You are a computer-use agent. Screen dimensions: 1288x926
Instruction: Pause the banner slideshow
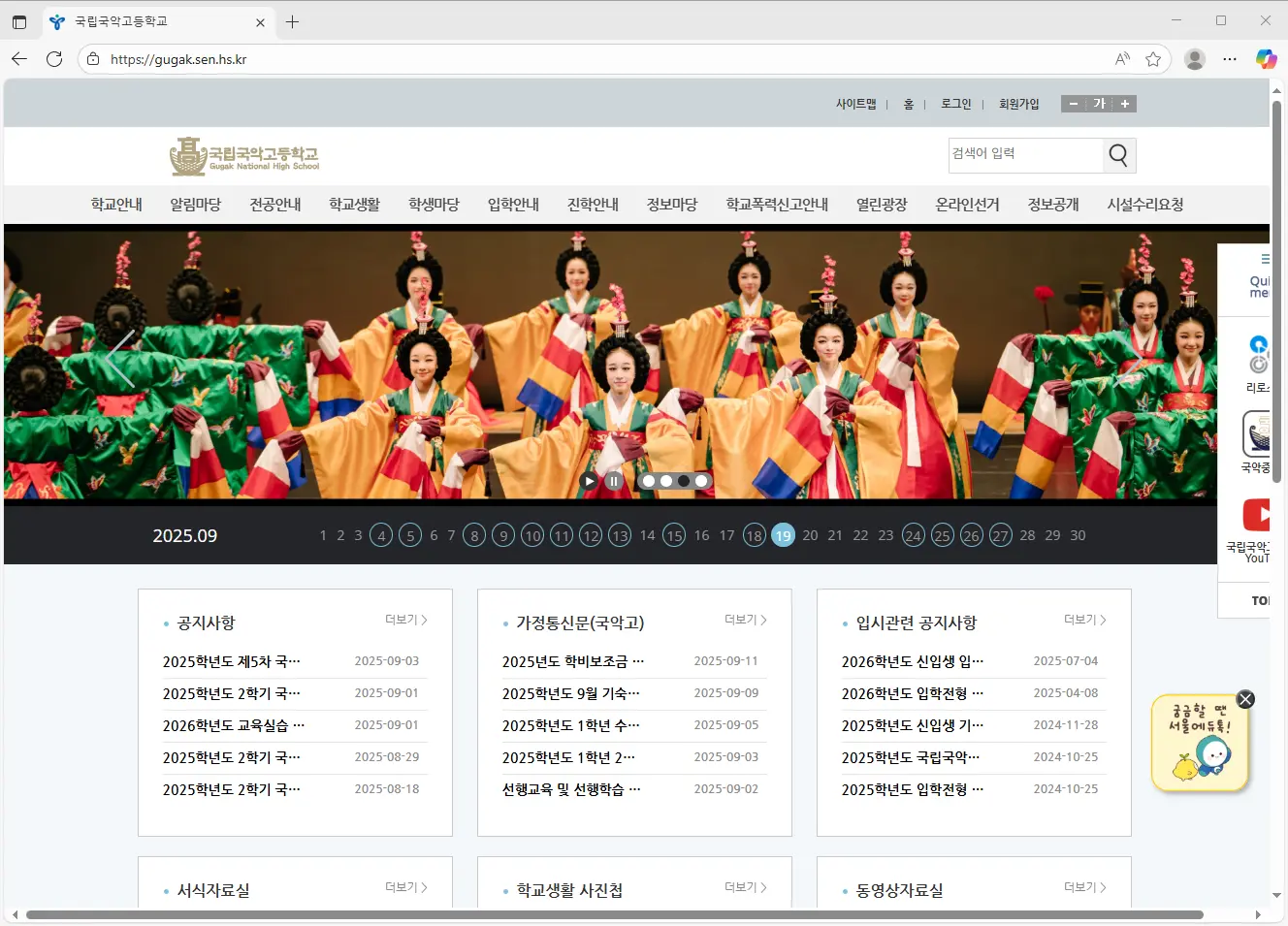(x=614, y=481)
